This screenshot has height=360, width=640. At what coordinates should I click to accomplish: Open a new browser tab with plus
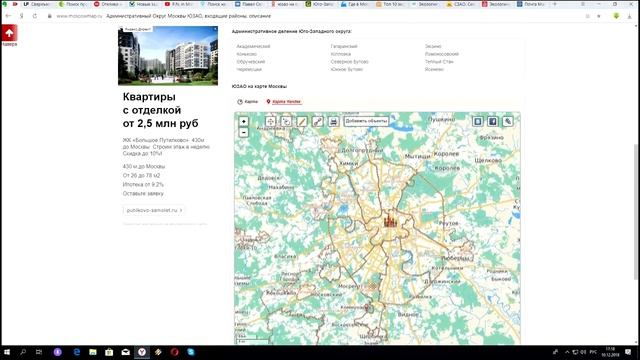point(555,4)
